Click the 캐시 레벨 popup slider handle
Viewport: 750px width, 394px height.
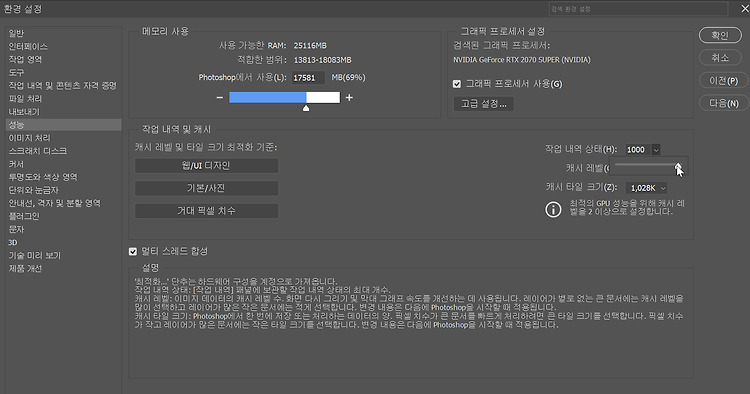pyautogui.click(x=678, y=166)
